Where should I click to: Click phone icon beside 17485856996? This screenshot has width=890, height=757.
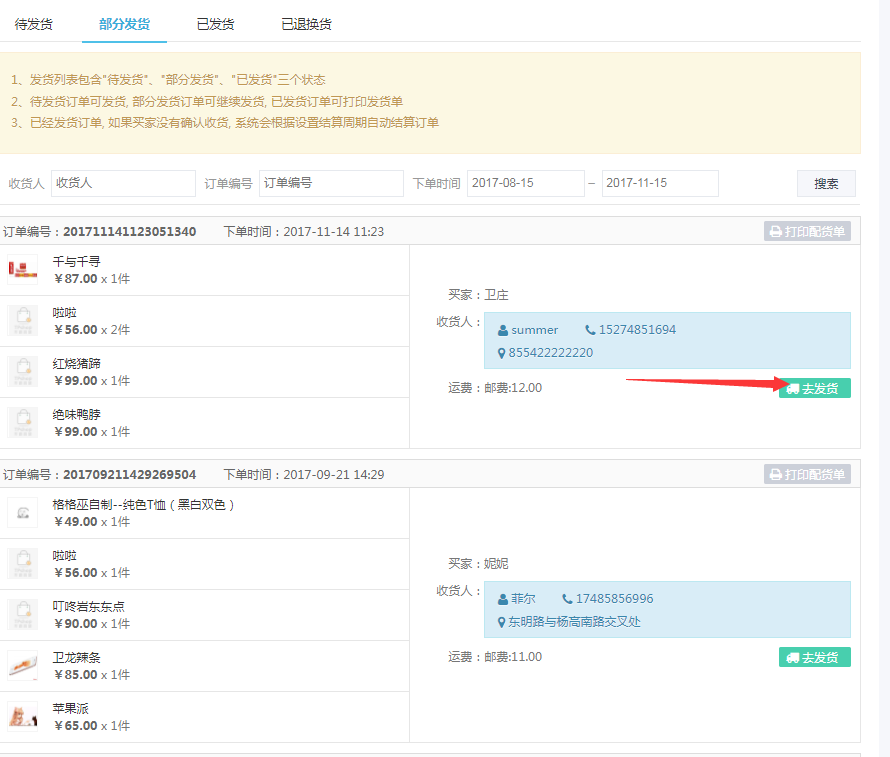pos(567,599)
